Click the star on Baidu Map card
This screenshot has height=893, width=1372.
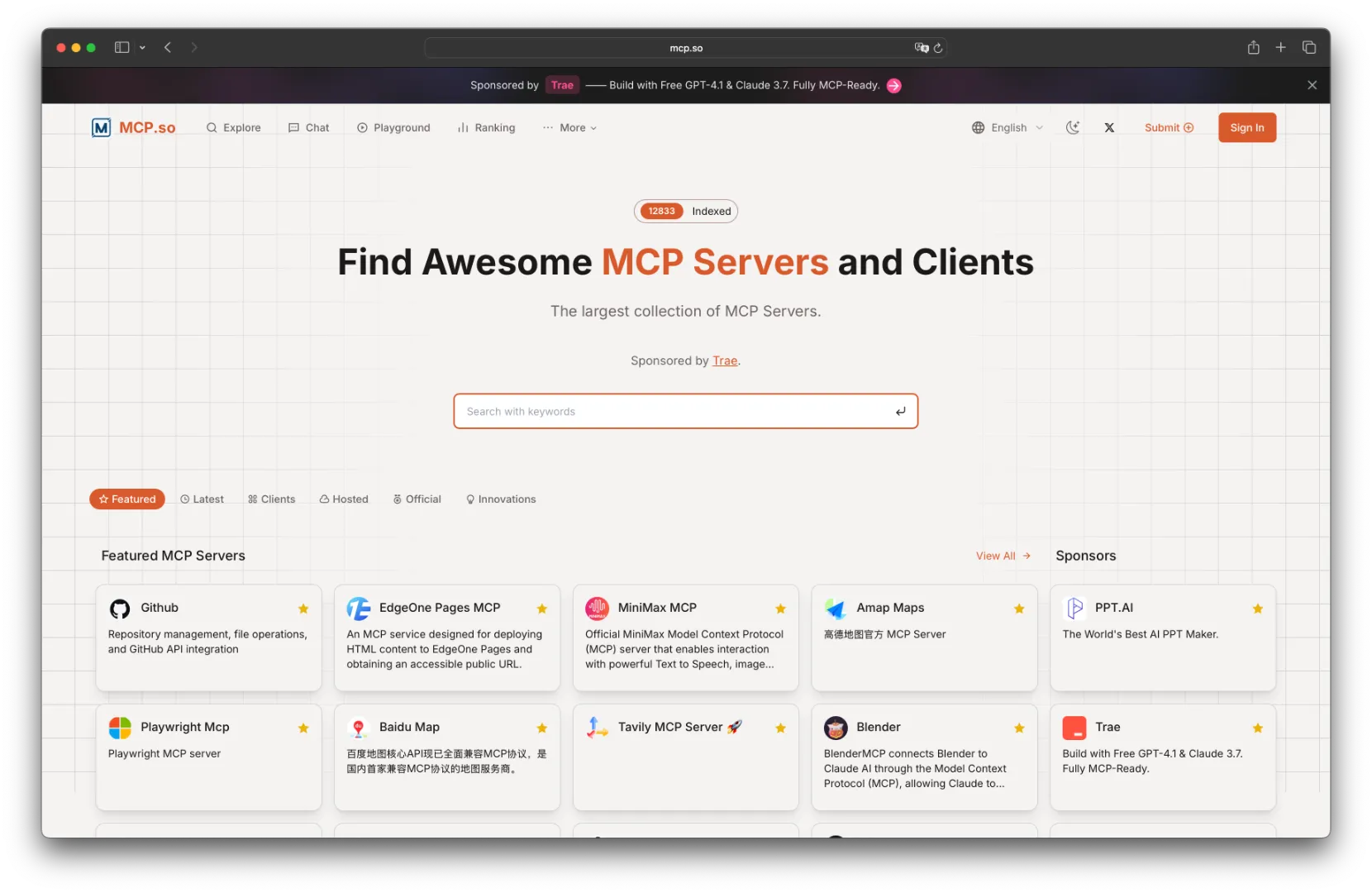(x=542, y=728)
